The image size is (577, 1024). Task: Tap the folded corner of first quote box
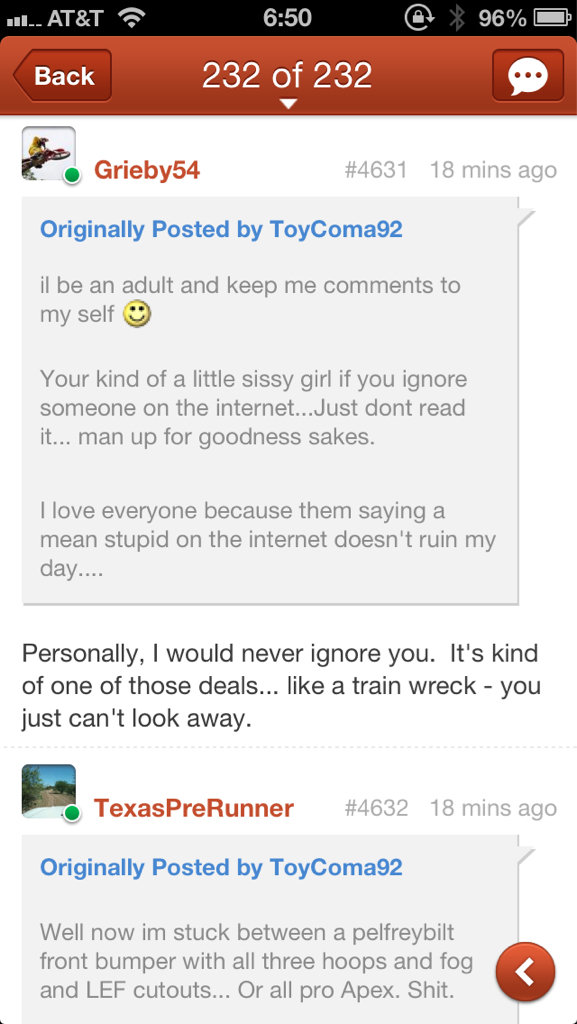[x=526, y=217]
